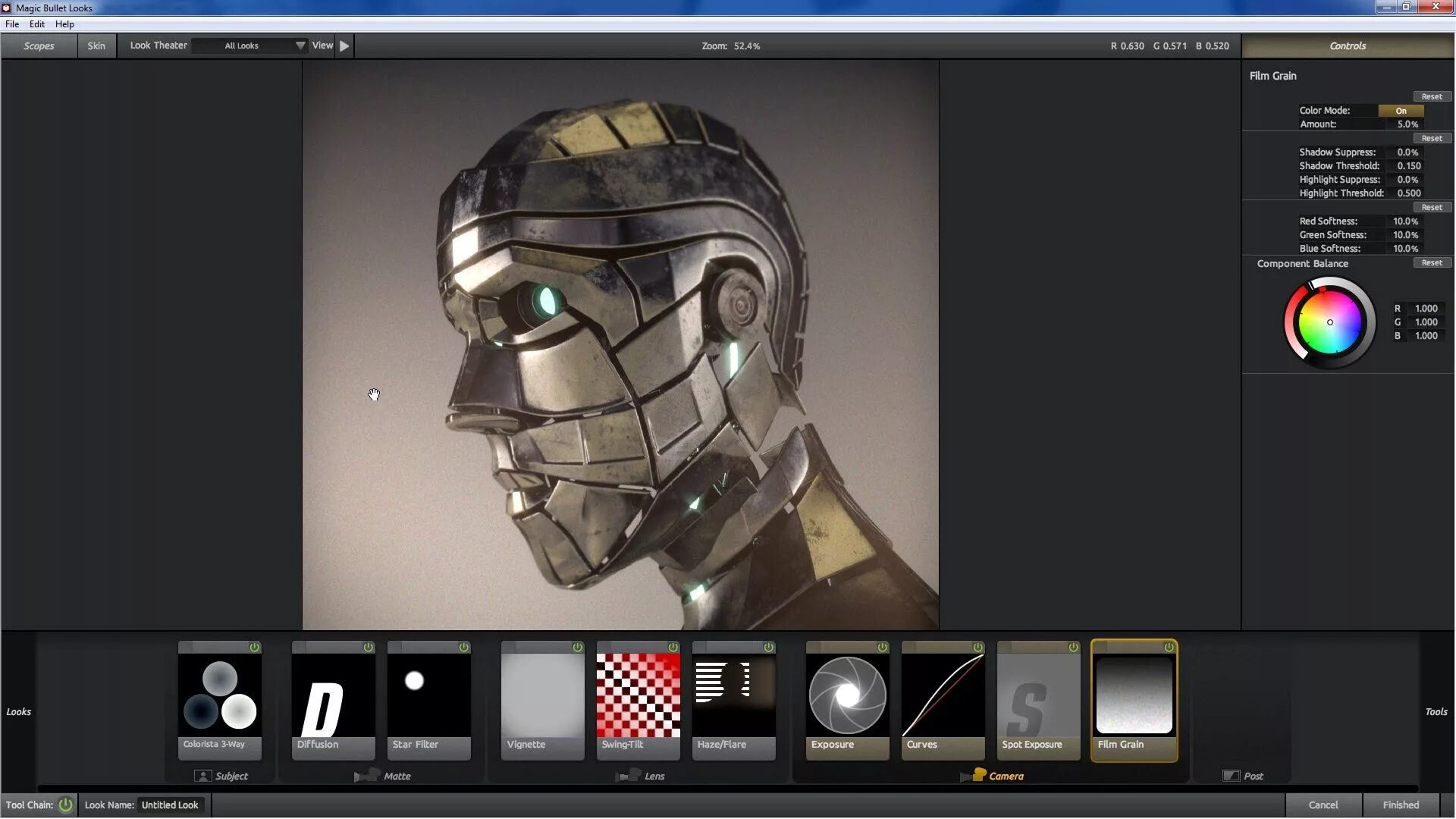
Task: Select the Exposure tool card
Action: [848, 698]
